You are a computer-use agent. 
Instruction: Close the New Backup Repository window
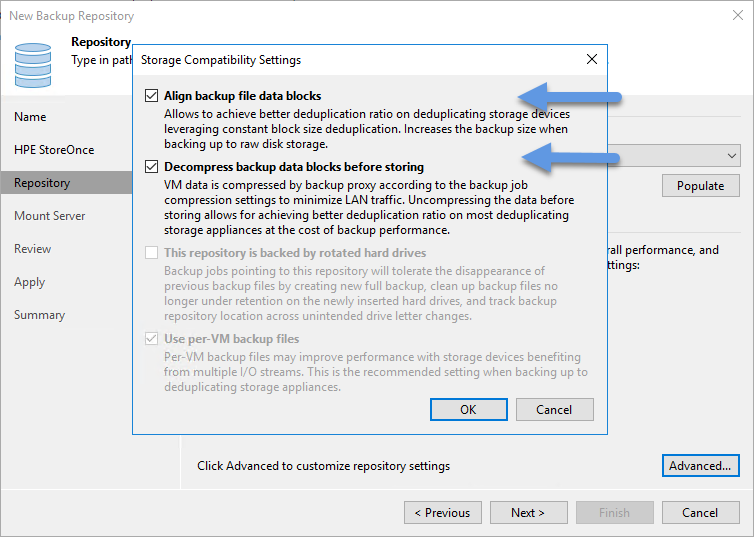pos(738,15)
